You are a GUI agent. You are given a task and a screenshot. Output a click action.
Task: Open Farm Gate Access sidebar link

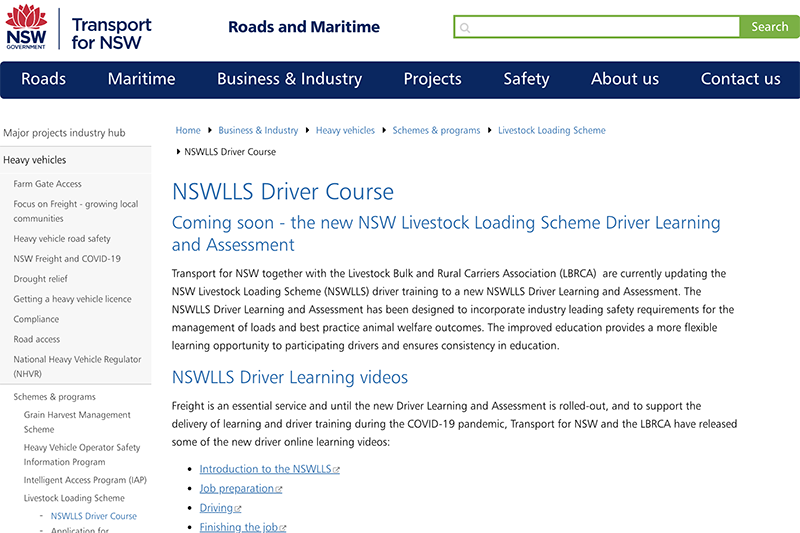coord(47,184)
